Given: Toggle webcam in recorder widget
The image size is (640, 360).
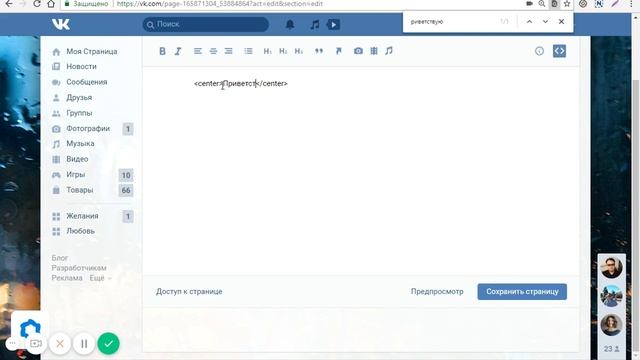Looking at the screenshot, I should pos(36,344).
